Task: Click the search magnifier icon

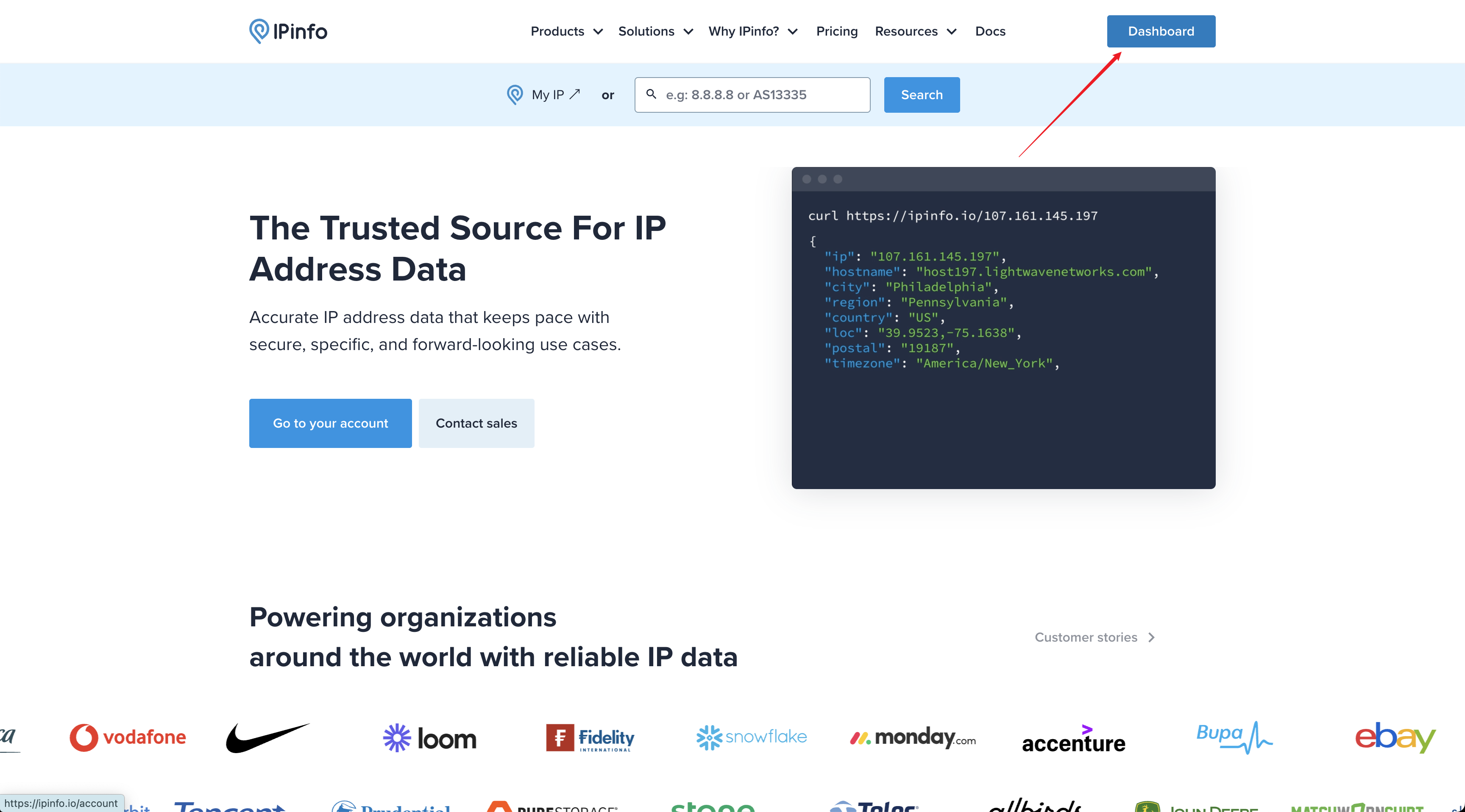Action: [651, 94]
